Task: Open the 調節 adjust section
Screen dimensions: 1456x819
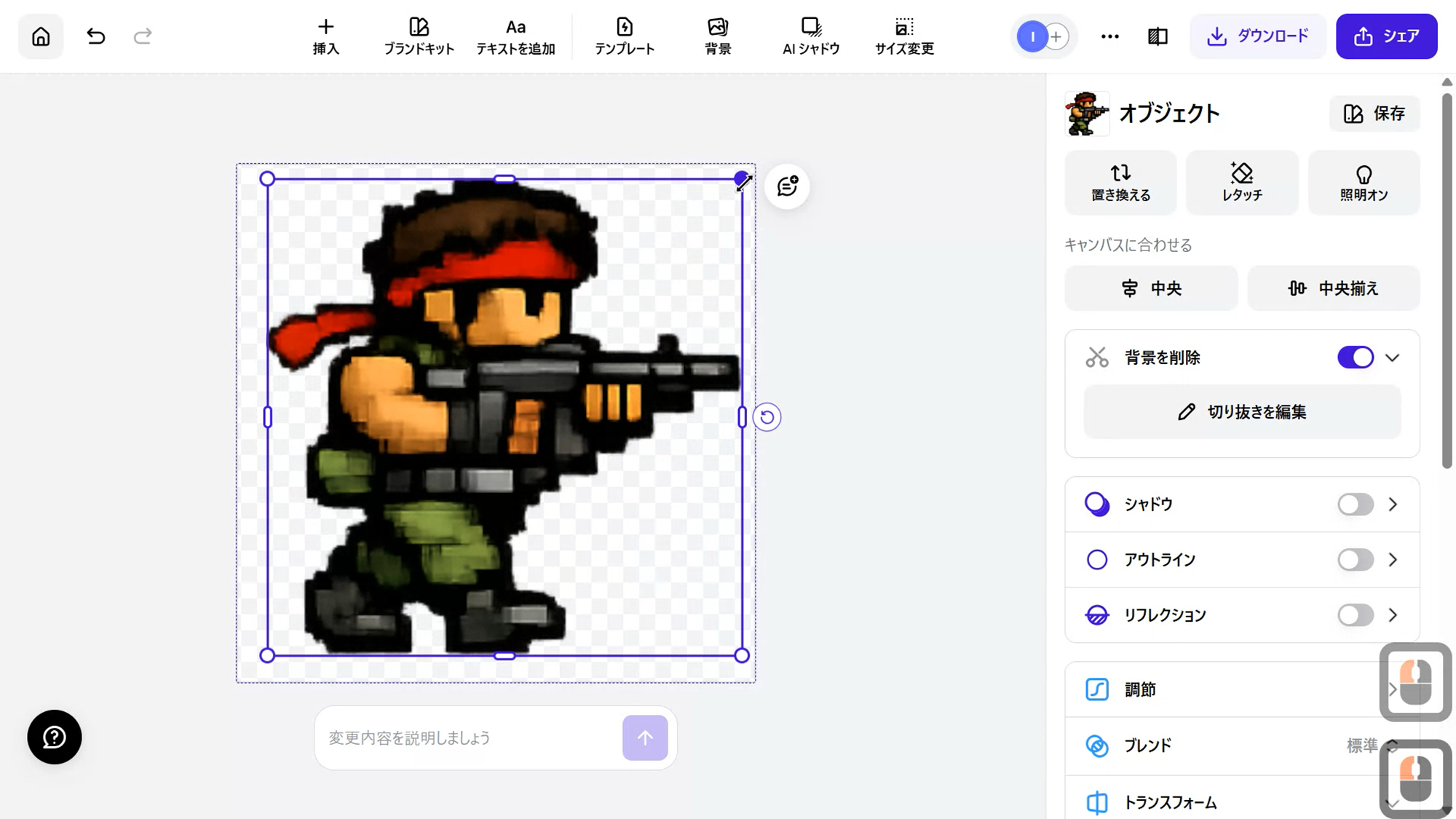Action: (x=1242, y=689)
